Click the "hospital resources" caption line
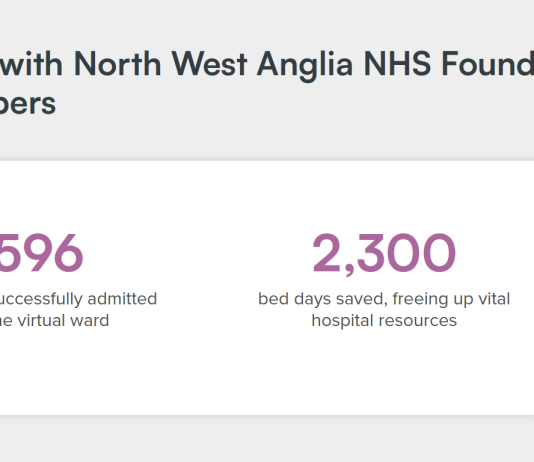The width and height of the screenshot is (534, 462). tap(384, 321)
